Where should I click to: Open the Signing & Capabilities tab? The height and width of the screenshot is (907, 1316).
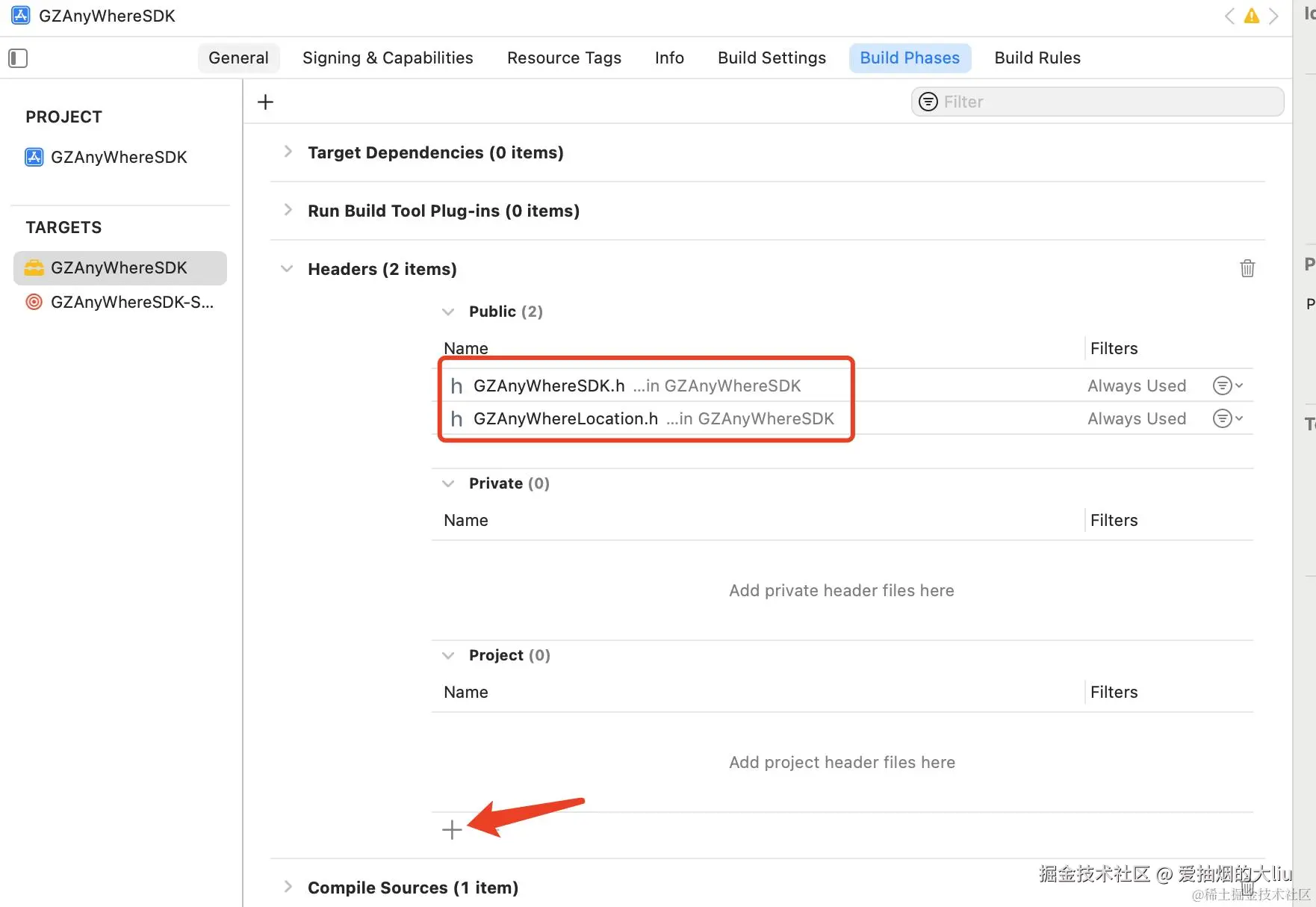coord(388,58)
